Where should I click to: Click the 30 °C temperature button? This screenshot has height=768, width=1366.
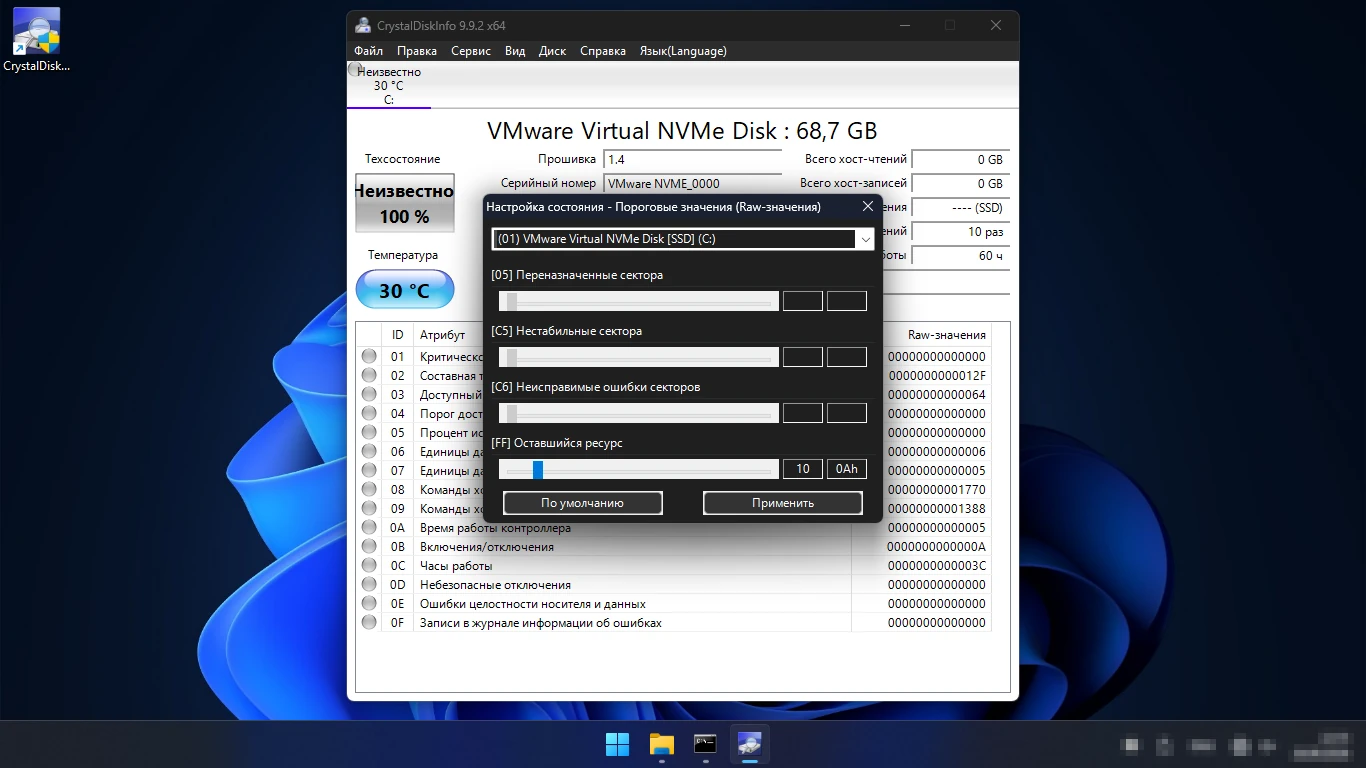tap(405, 290)
